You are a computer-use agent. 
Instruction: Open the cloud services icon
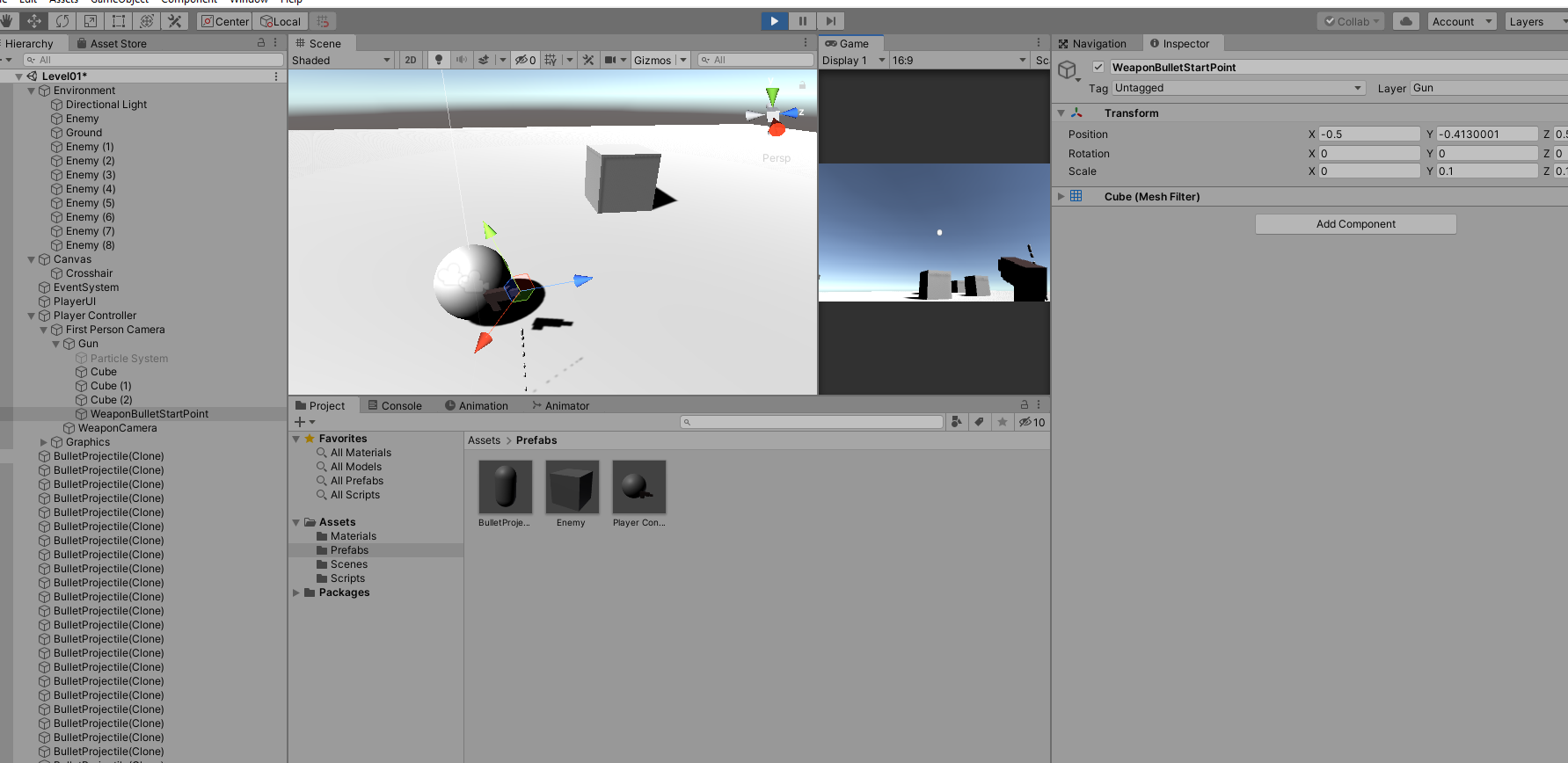click(1406, 21)
